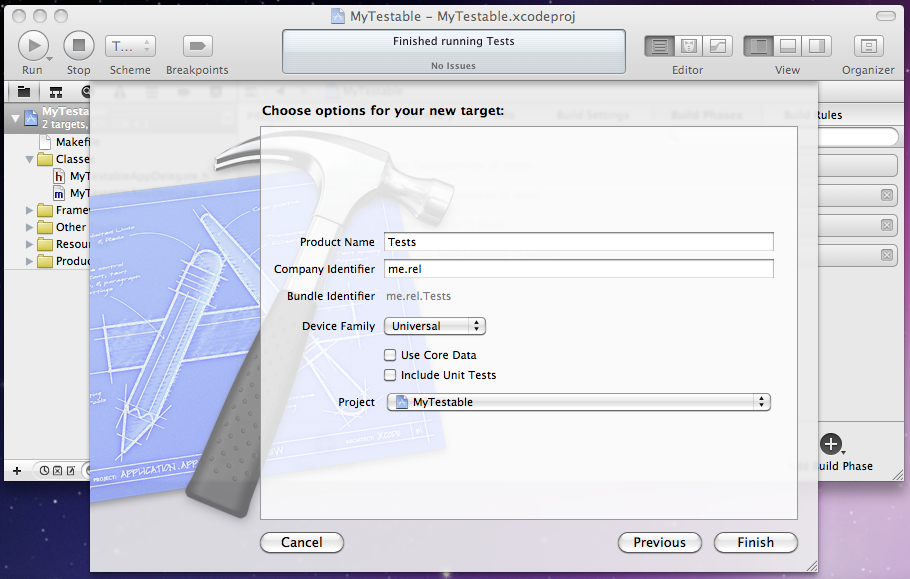The height and width of the screenshot is (579, 910).
Task: Click the add (+) button in navigator footer
Action: [17, 471]
